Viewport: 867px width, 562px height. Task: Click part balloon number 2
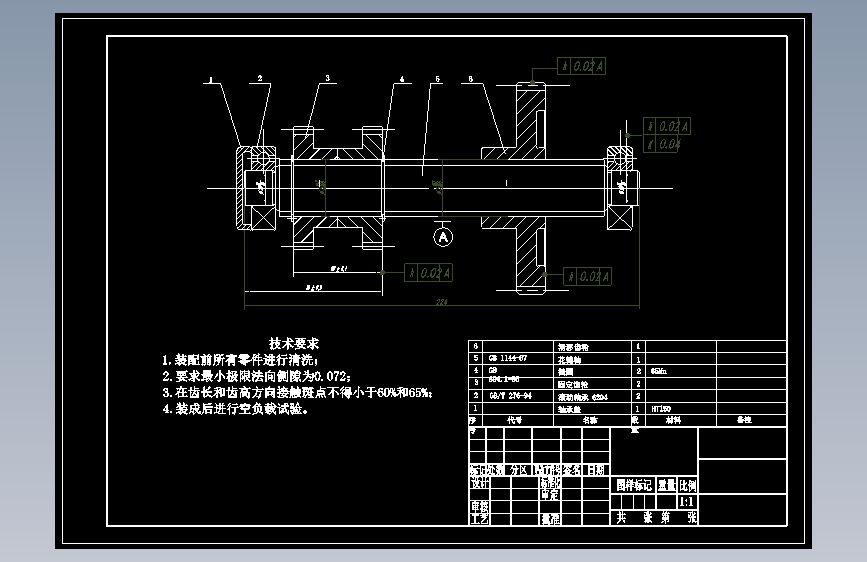click(260, 79)
